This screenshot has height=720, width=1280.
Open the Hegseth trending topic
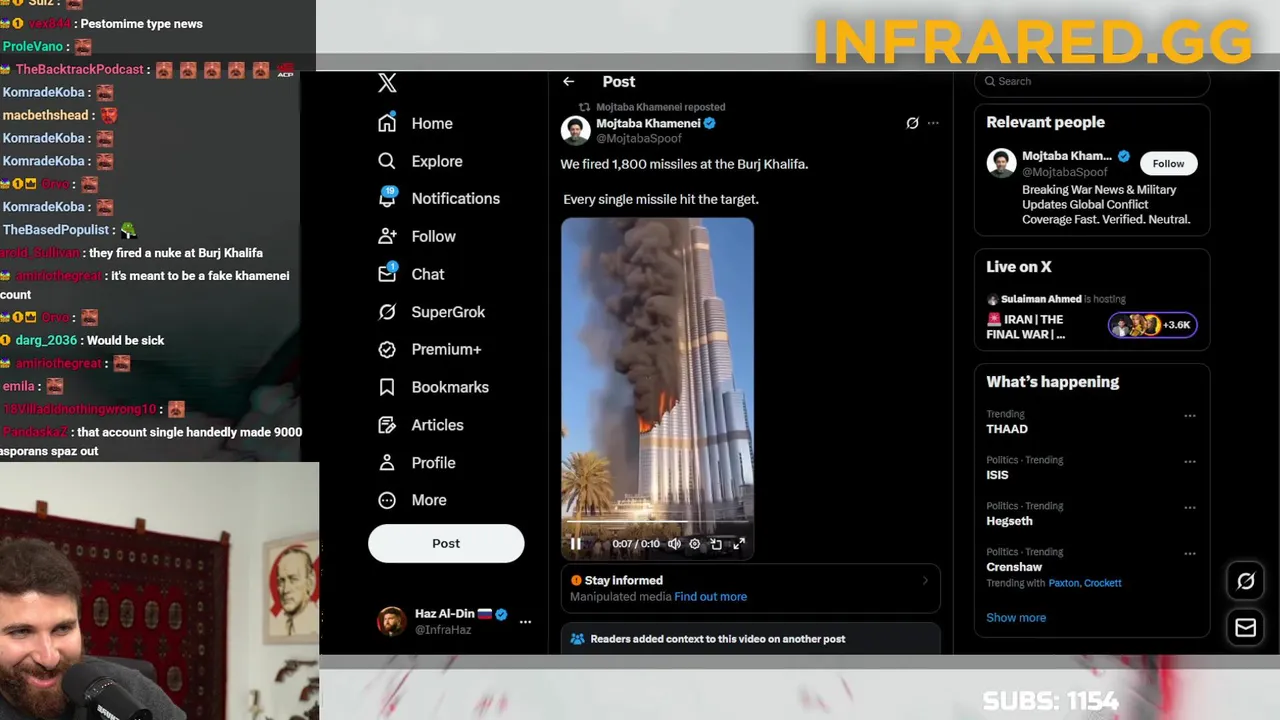(x=1009, y=521)
